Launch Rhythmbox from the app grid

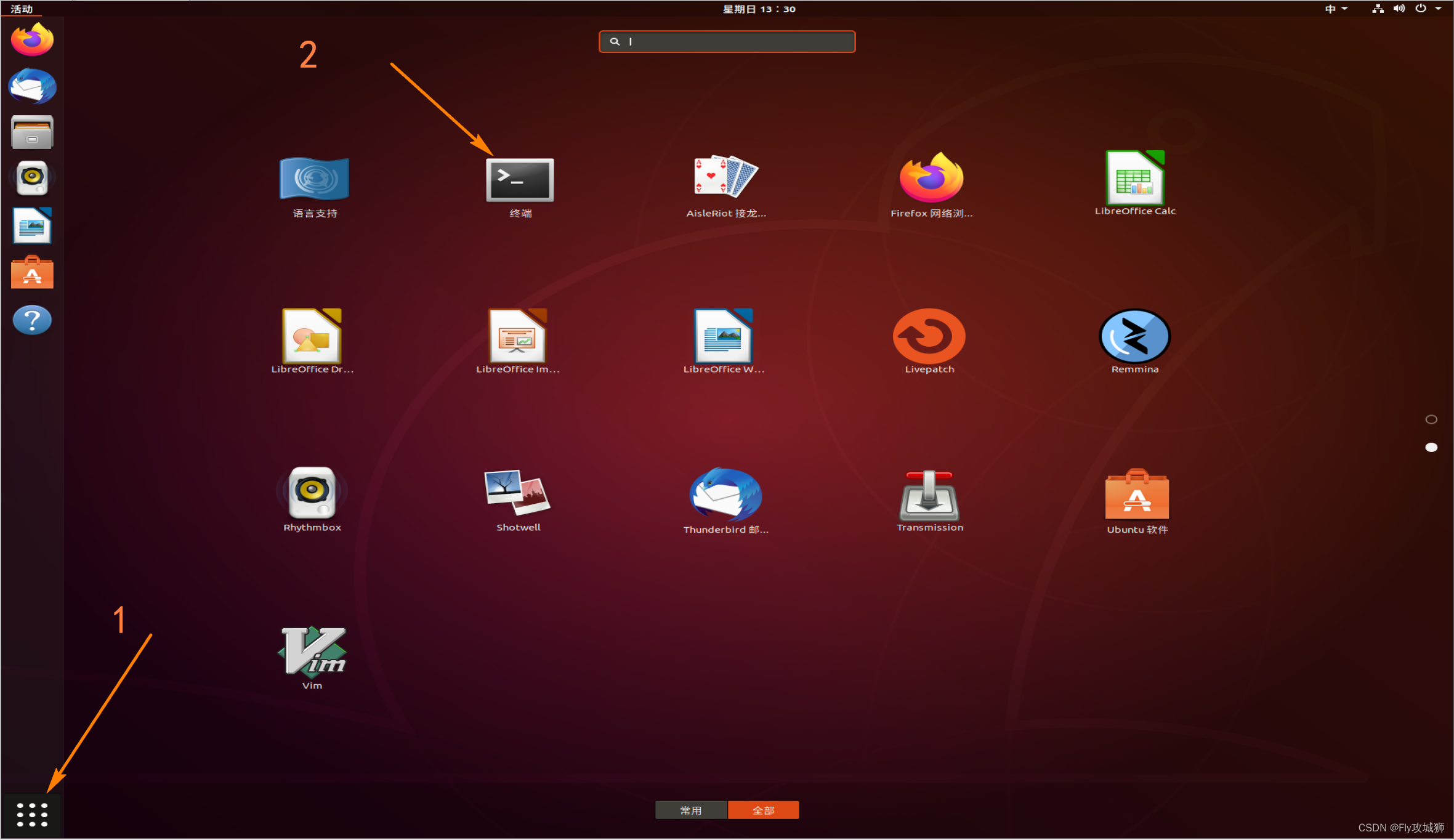pos(312,493)
